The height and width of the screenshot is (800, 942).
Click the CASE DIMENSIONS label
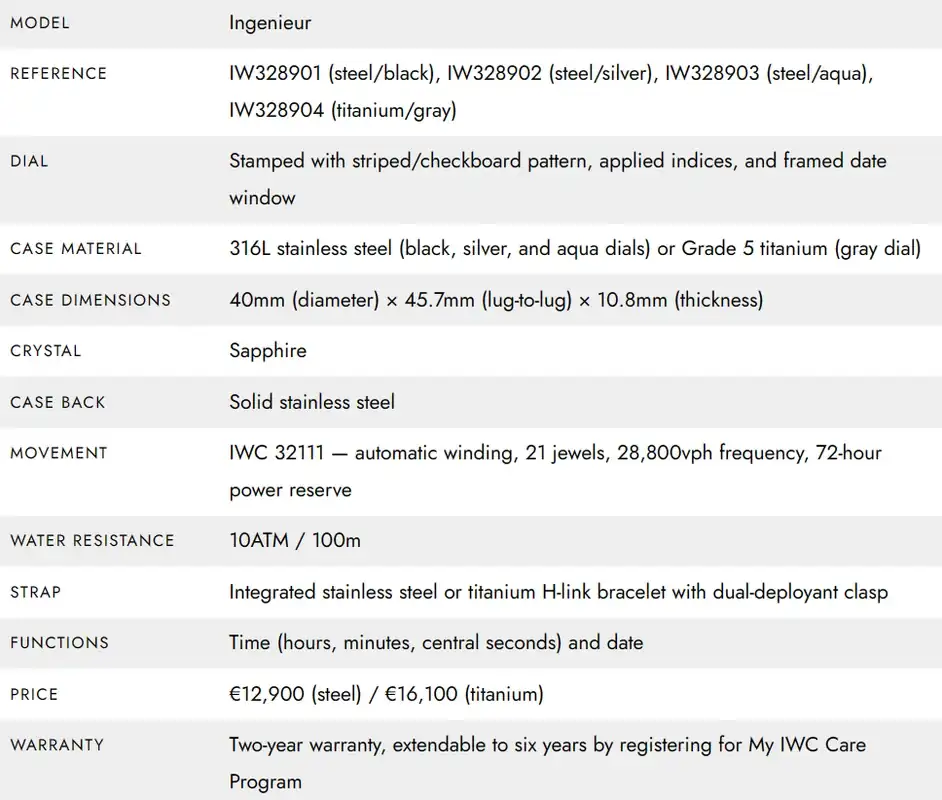click(91, 300)
